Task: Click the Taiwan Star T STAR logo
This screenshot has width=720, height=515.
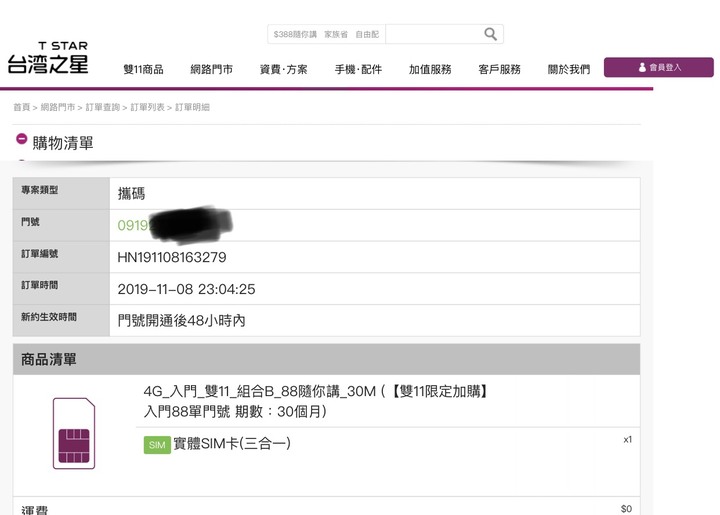Action: (48, 58)
